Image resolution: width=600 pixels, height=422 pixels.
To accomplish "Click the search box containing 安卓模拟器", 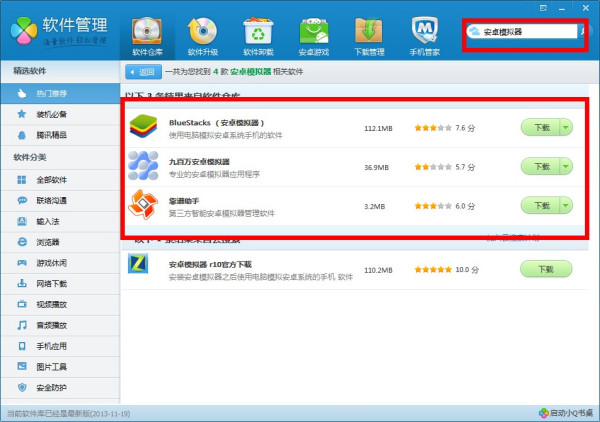I will pos(522,31).
